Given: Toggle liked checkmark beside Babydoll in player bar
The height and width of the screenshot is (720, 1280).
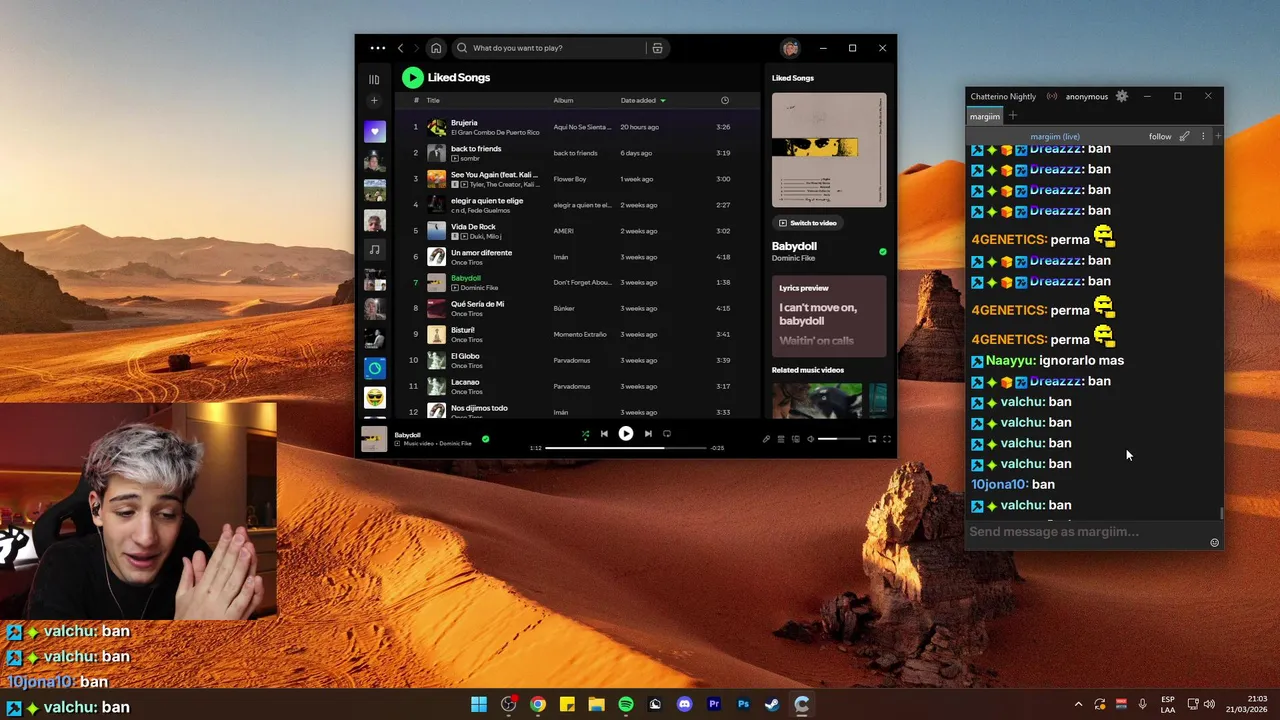Looking at the screenshot, I should (x=485, y=439).
